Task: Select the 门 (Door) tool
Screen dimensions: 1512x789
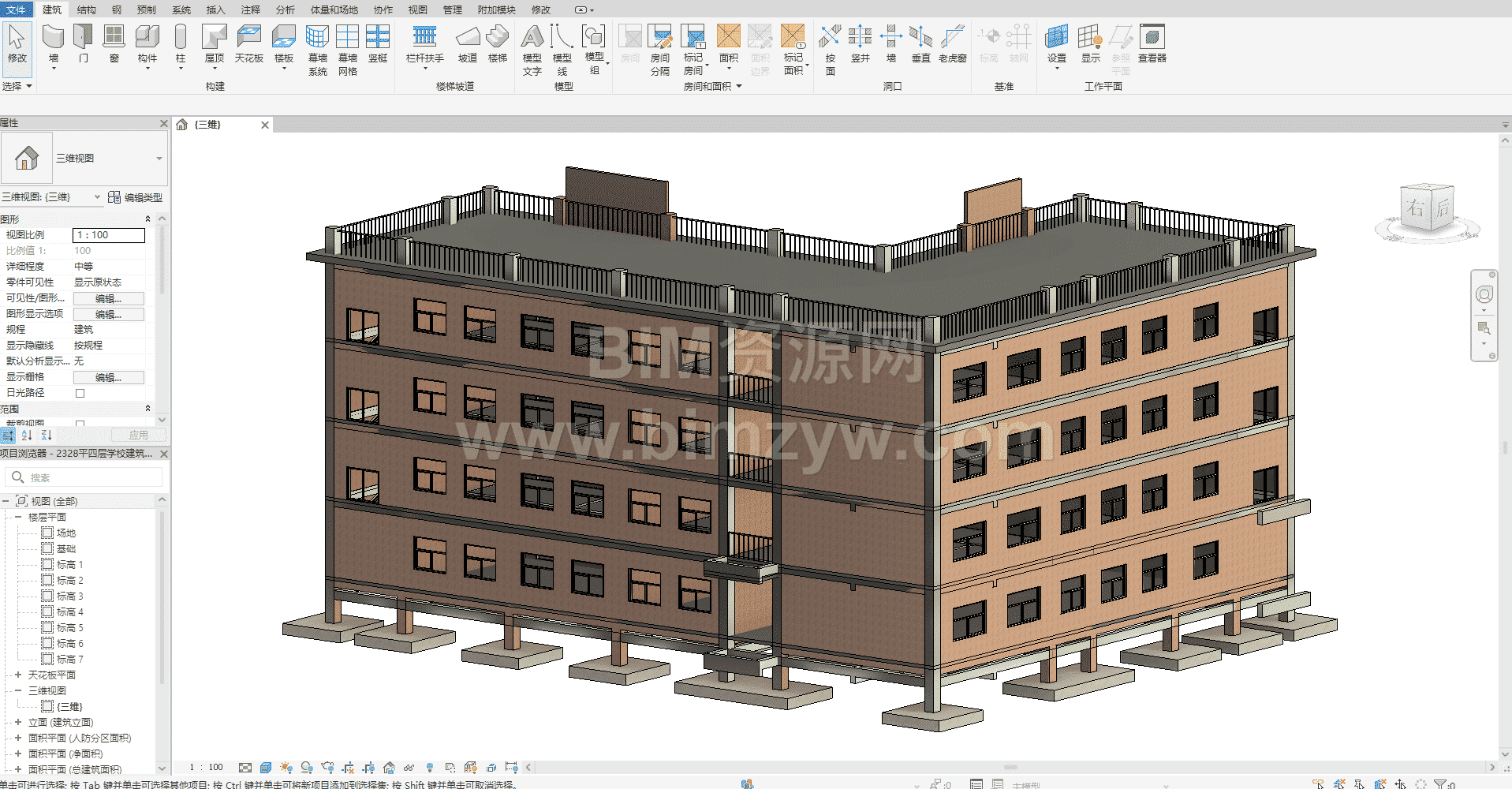Action: [x=83, y=44]
